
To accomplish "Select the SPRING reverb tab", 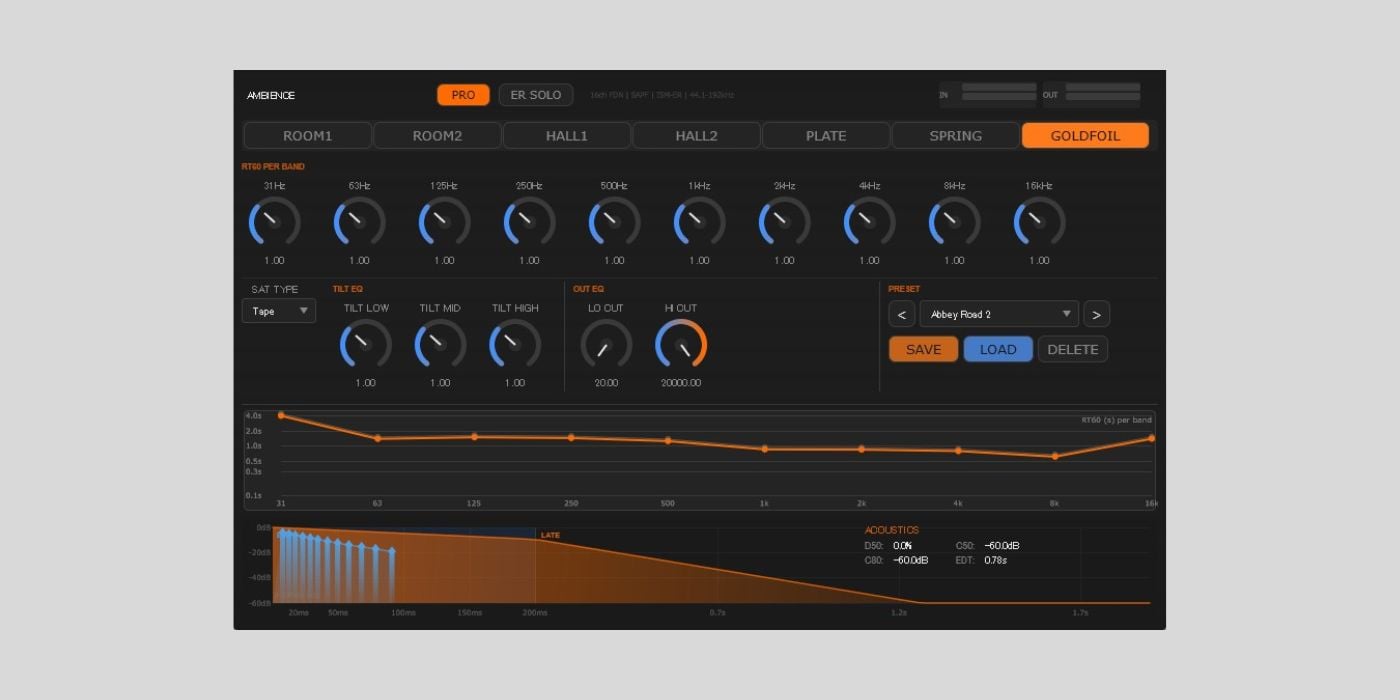I will (x=955, y=135).
